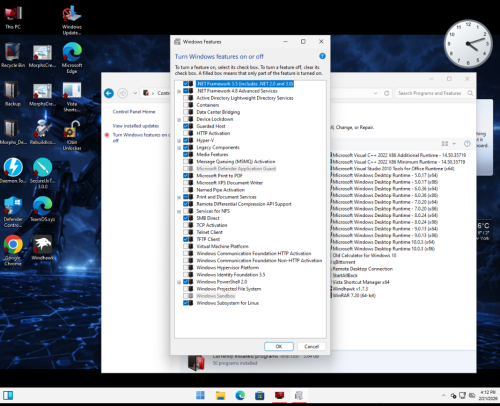Image resolution: width=500 pixels, height=406 pixels.
Task: Select StartAllBack in programs list
Action: pos(344,275)
